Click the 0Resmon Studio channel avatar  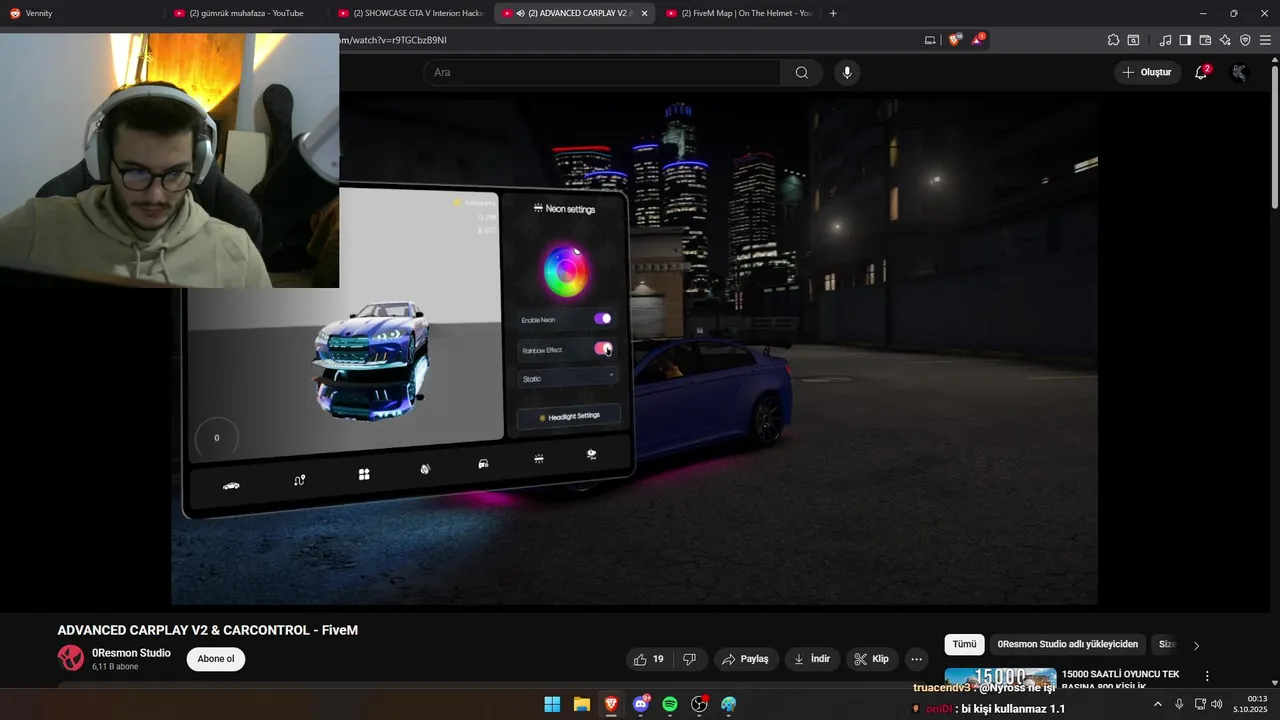tap(71, 658)
